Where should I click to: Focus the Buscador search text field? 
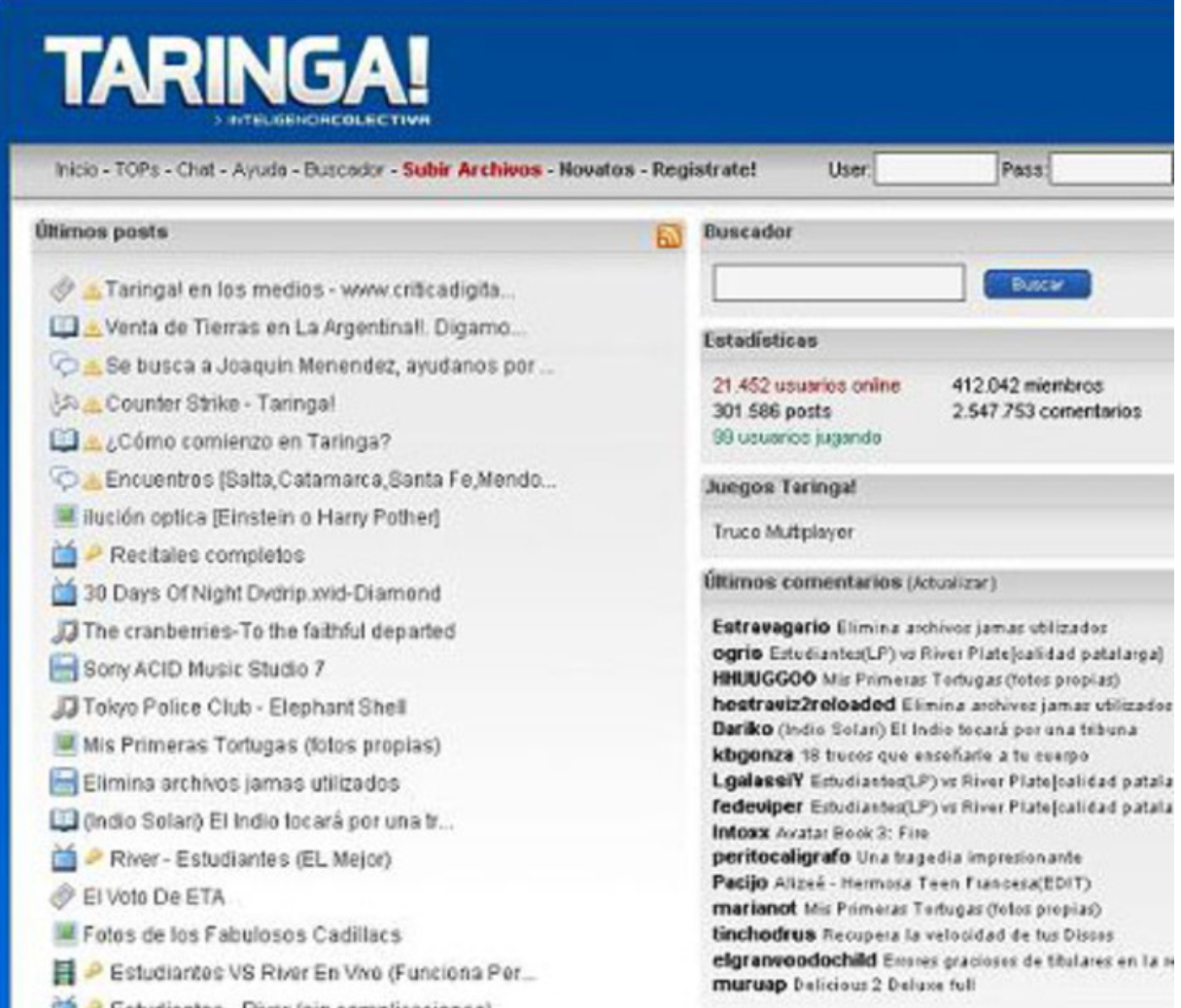(x=838, y=284)
